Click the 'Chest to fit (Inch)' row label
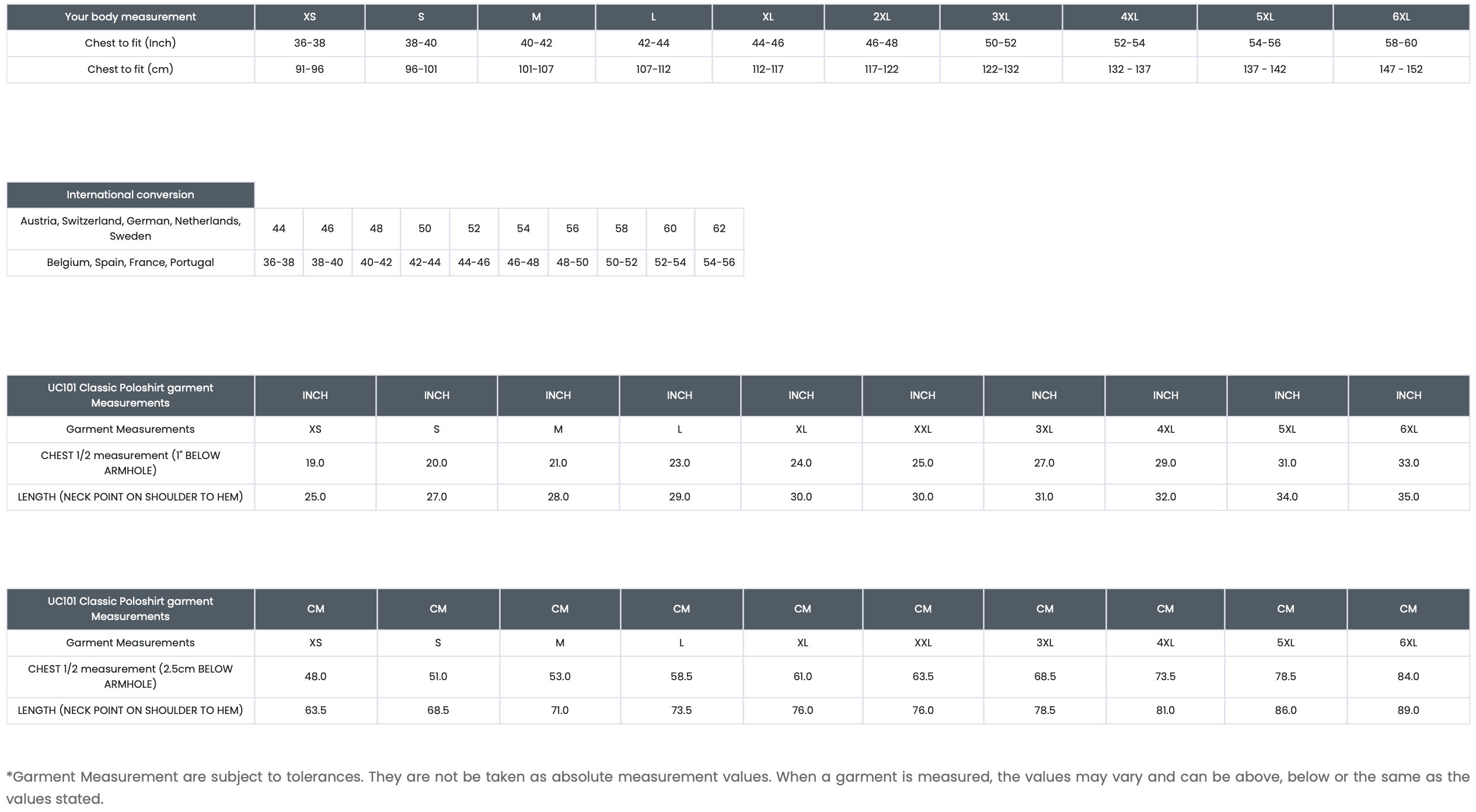The height and width of the screenshot is (812, 1476). pos(130,43)
